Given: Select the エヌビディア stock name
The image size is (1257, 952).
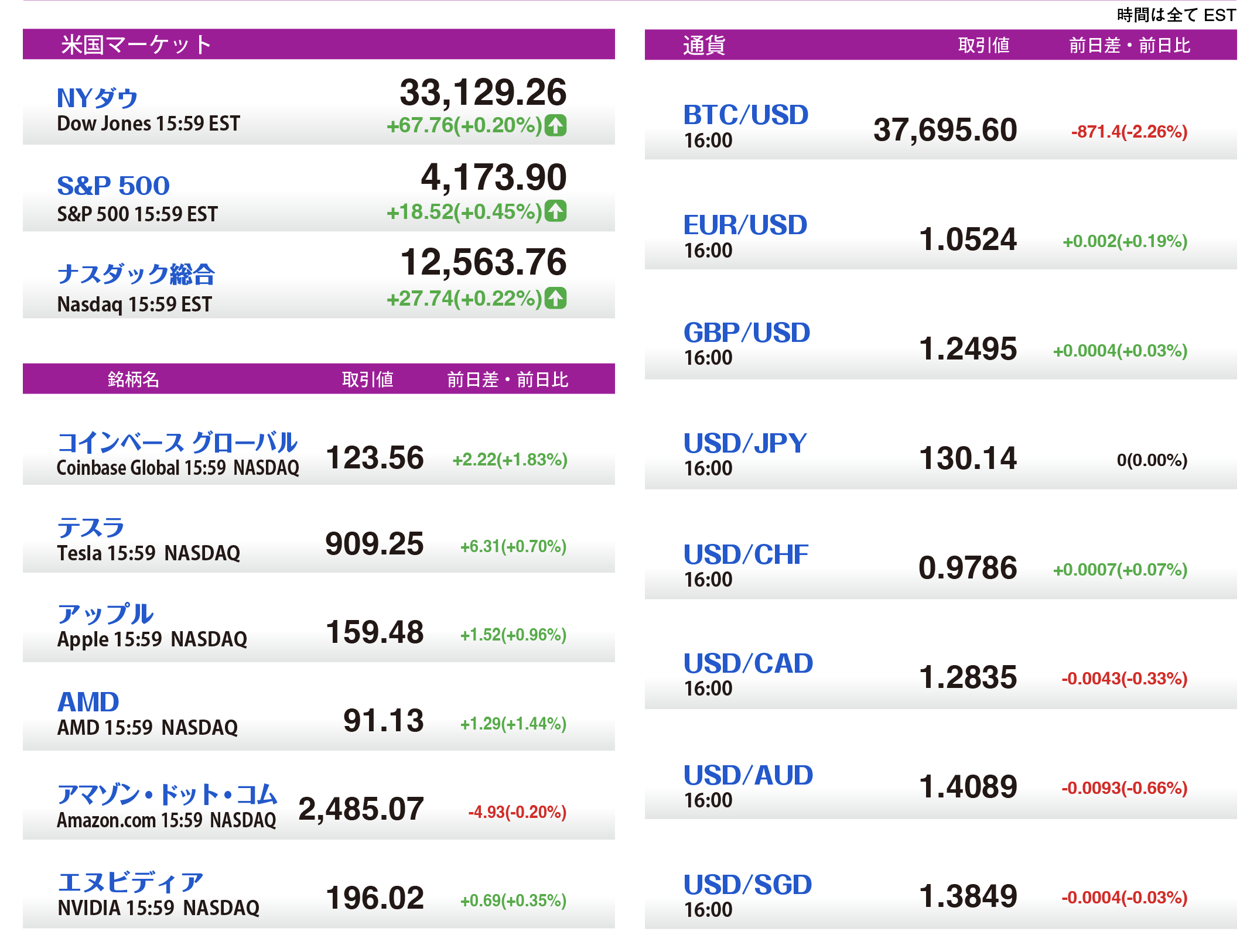Looking at the screenshot, I should [x=130, y=882].
